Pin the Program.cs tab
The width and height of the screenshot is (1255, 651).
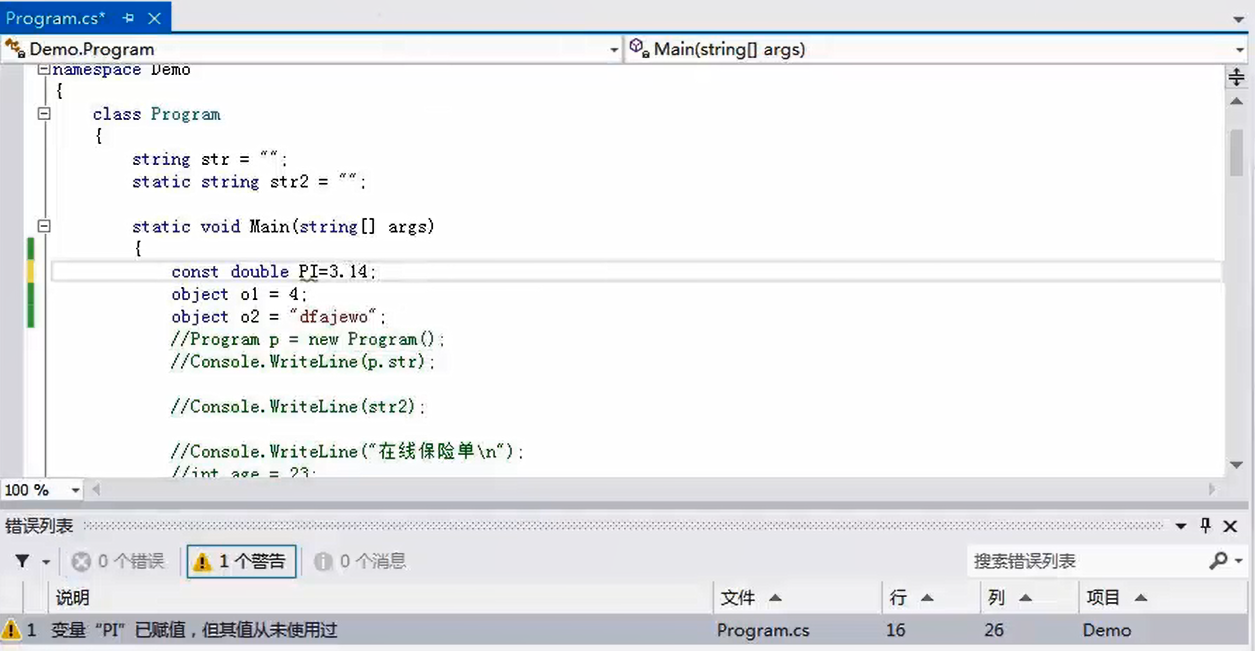[129, 18]
